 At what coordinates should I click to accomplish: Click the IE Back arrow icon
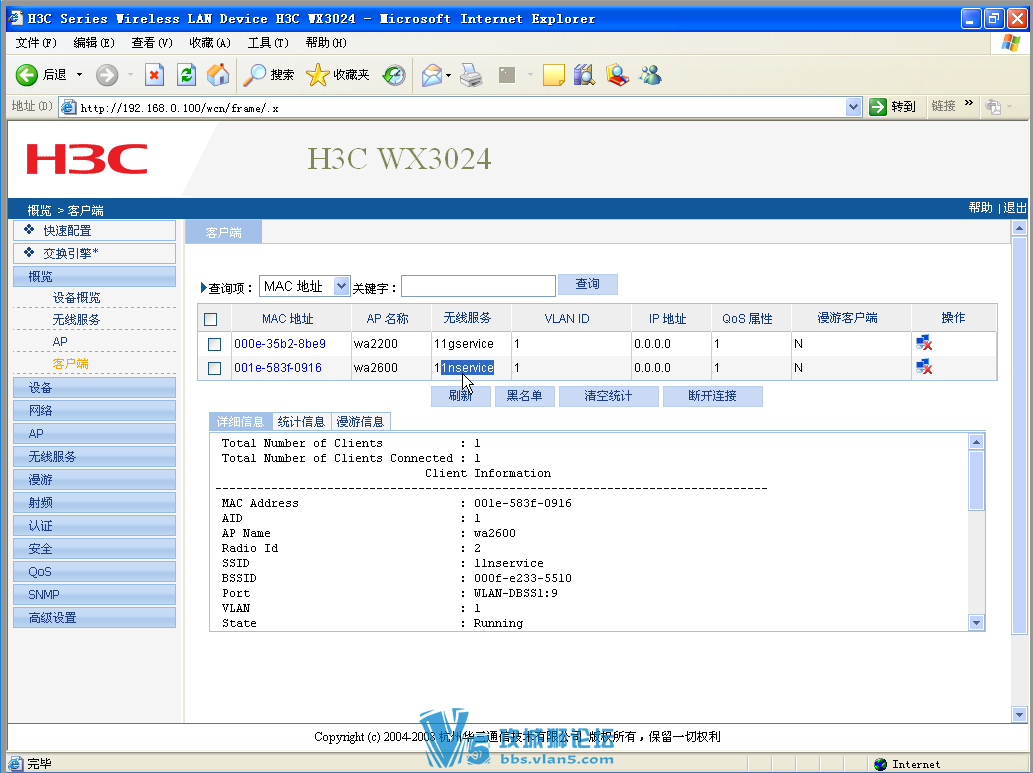tap(26, 74)
